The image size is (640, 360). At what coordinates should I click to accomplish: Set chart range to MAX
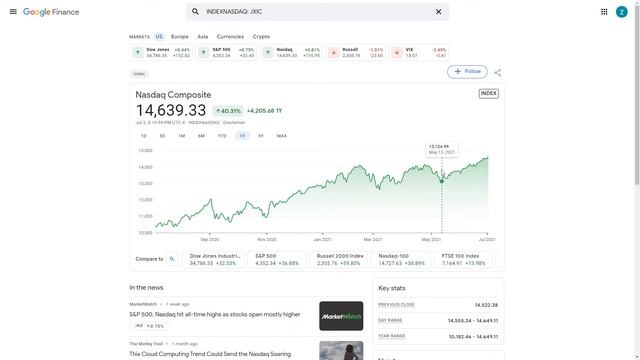coord(282,136)
